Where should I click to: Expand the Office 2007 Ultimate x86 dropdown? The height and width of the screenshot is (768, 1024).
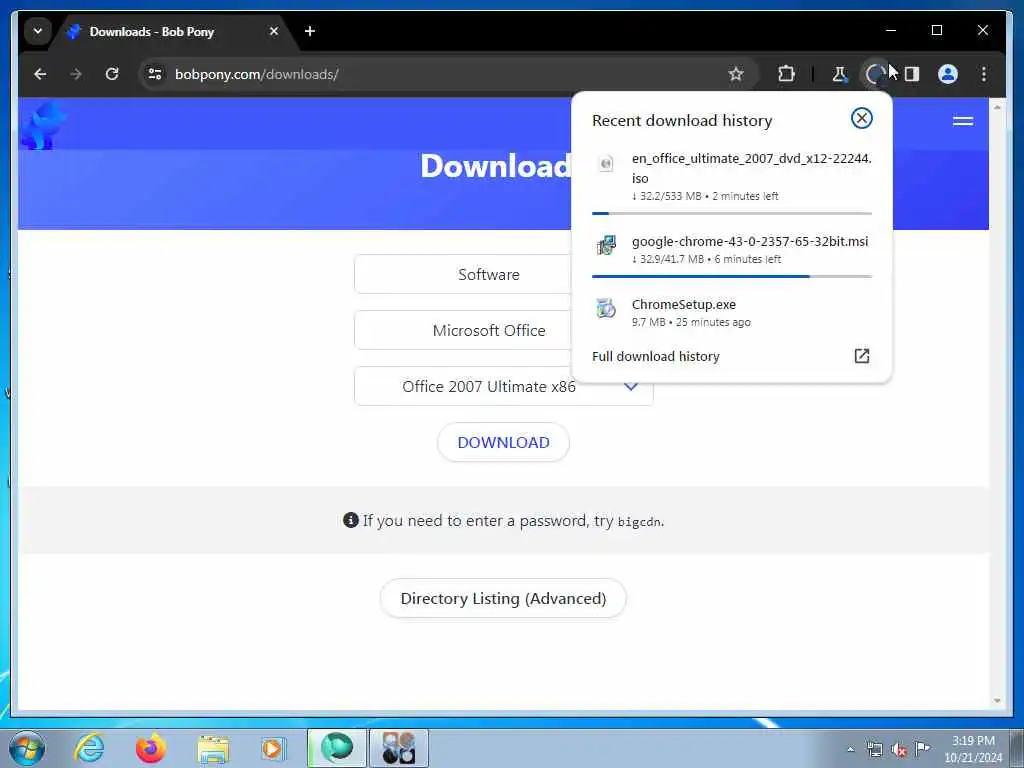pyautogui.click(x=503, y=386)
